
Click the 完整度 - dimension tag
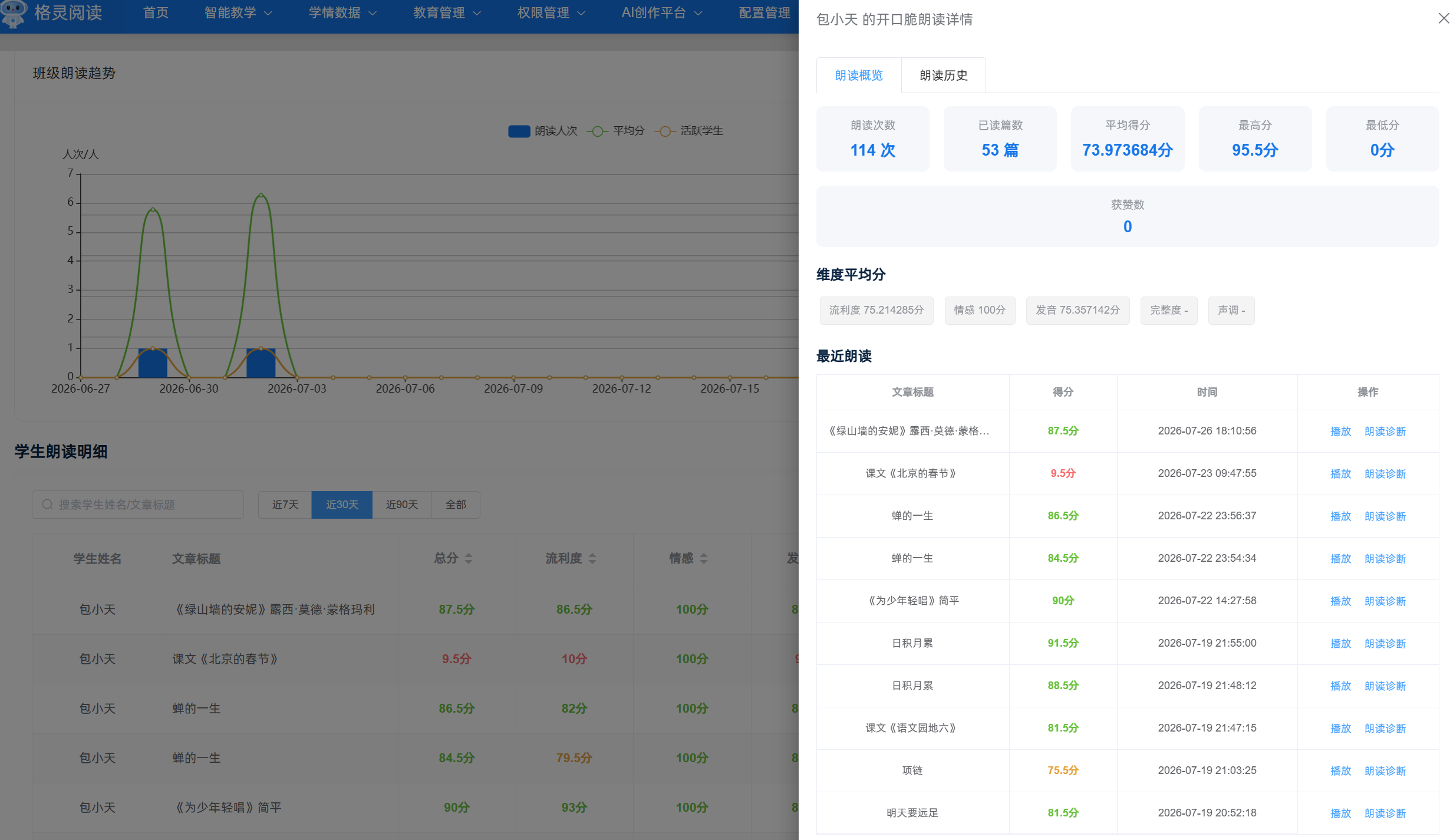coord(1169,310)
